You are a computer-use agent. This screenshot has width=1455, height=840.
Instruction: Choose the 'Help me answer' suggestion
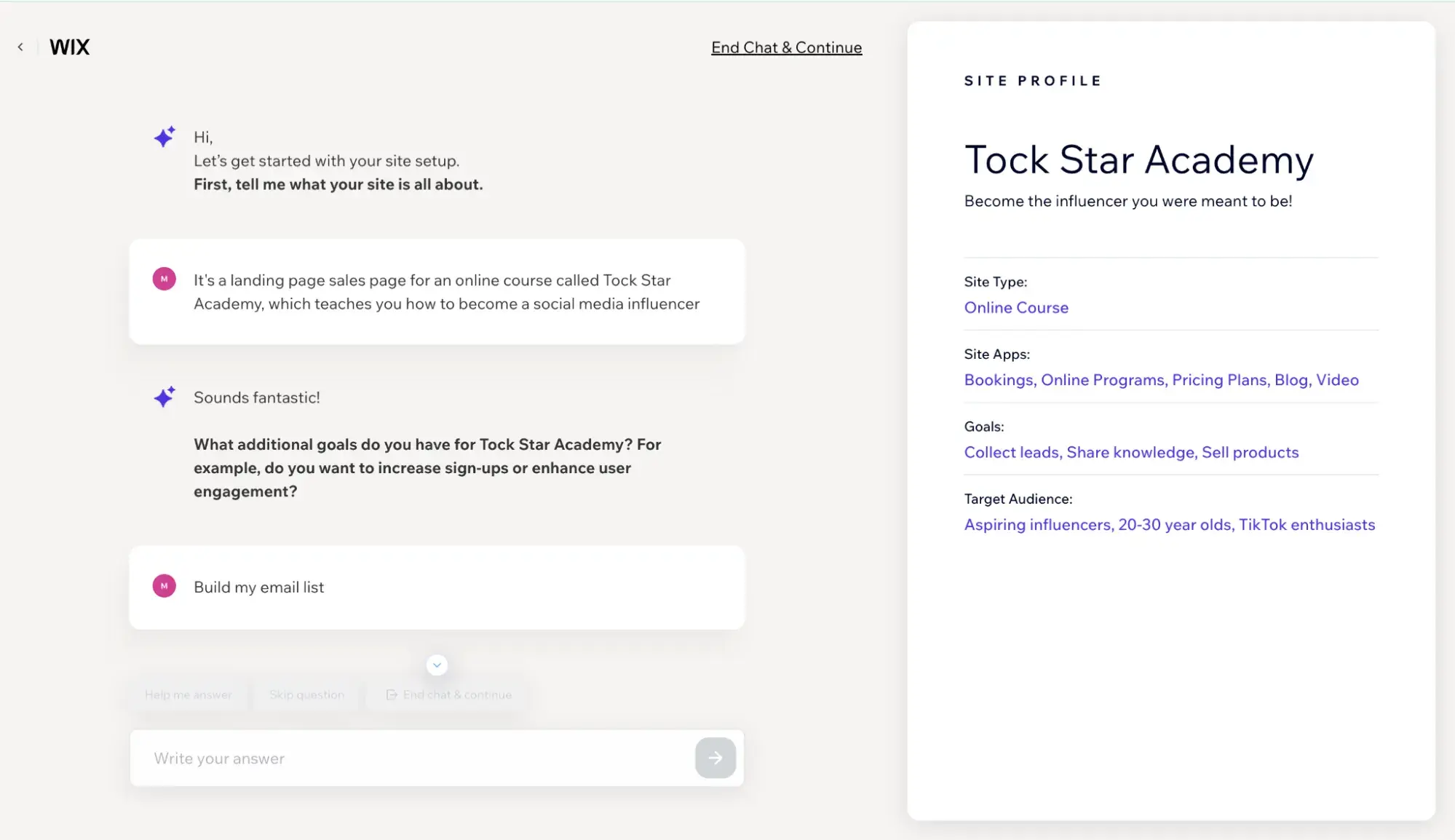tap(189, 695)
